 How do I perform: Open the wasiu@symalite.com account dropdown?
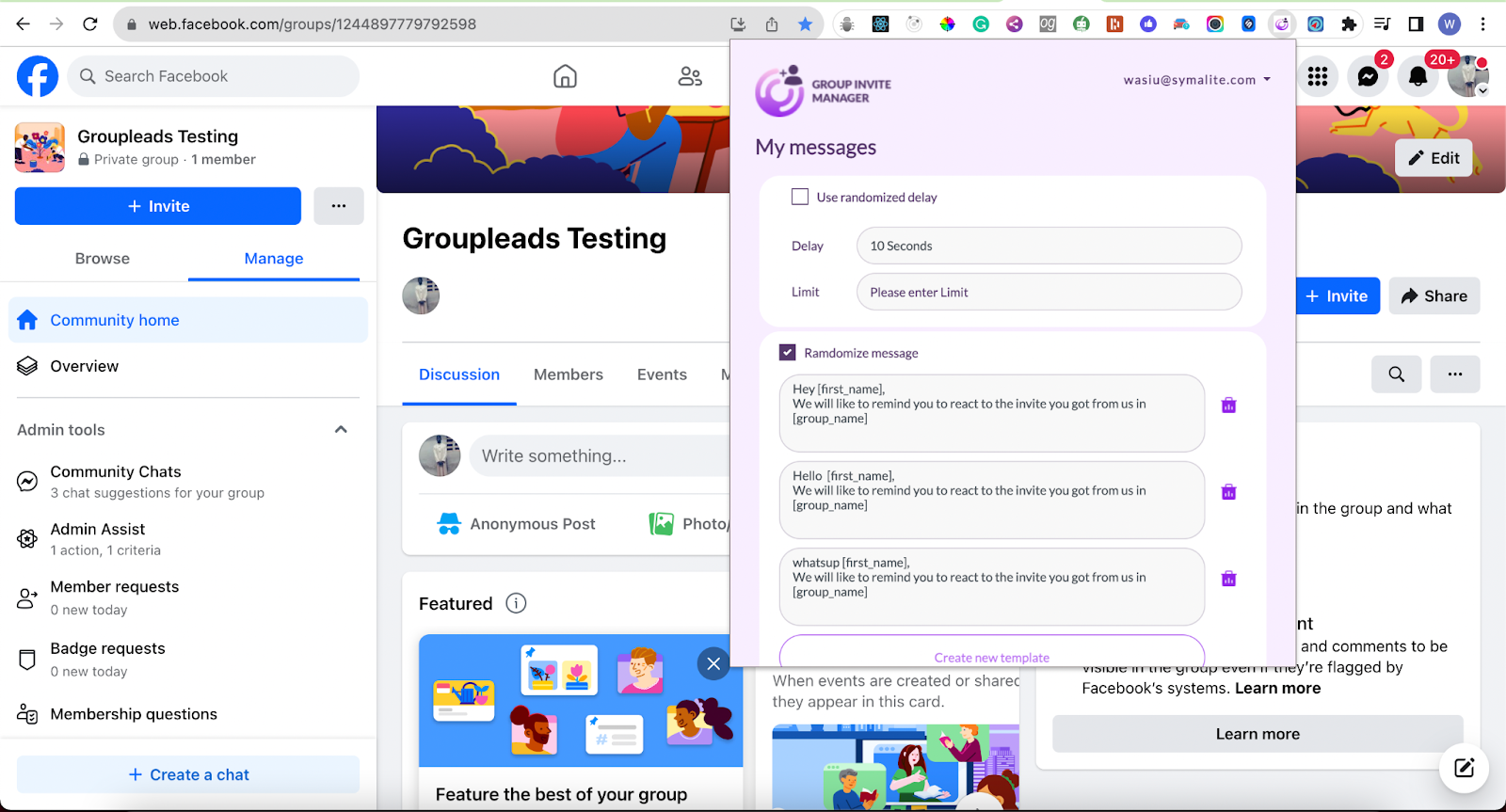(x=1196, y=80)
